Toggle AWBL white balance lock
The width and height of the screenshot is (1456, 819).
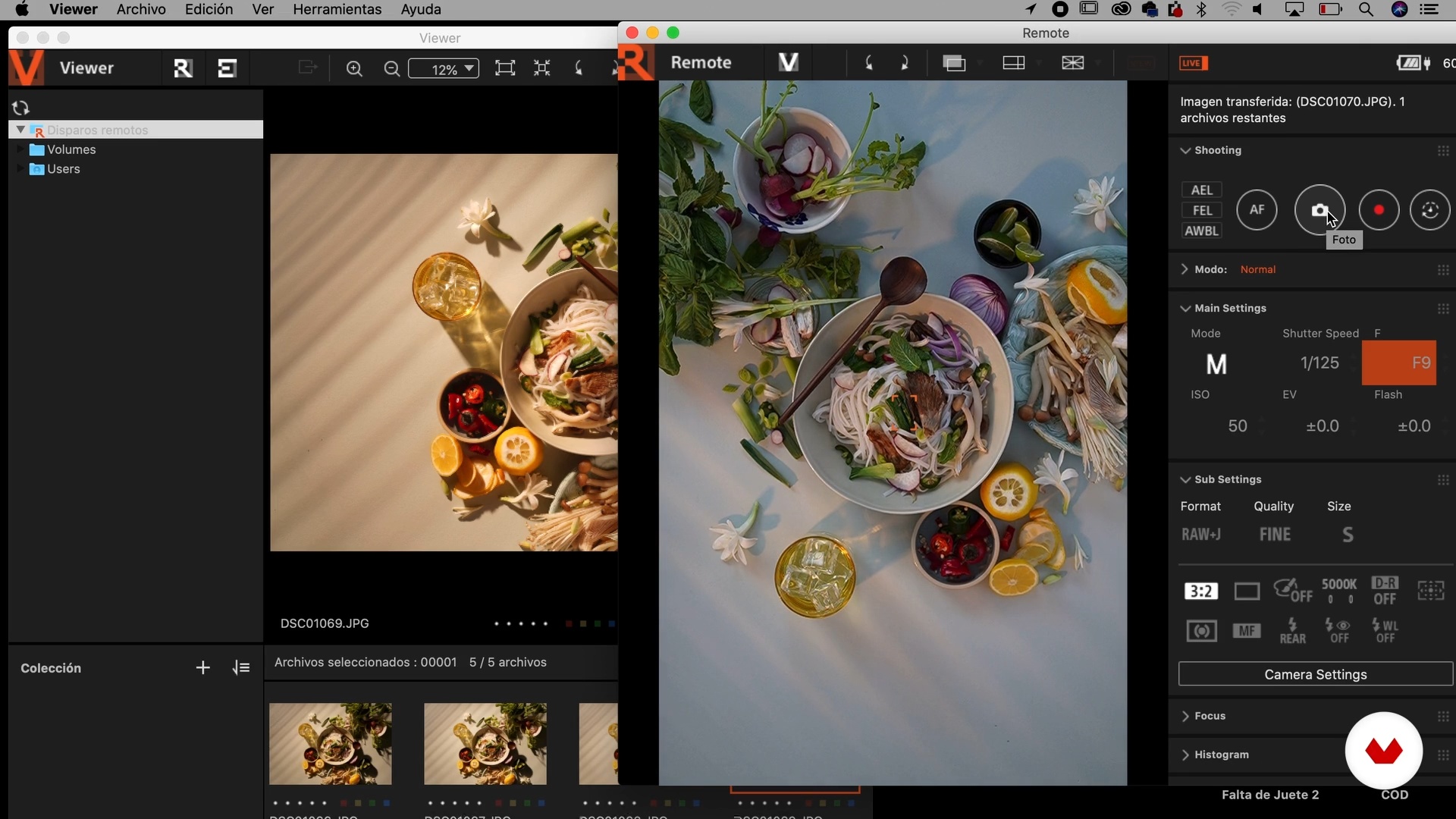(x=1202, y=231)
